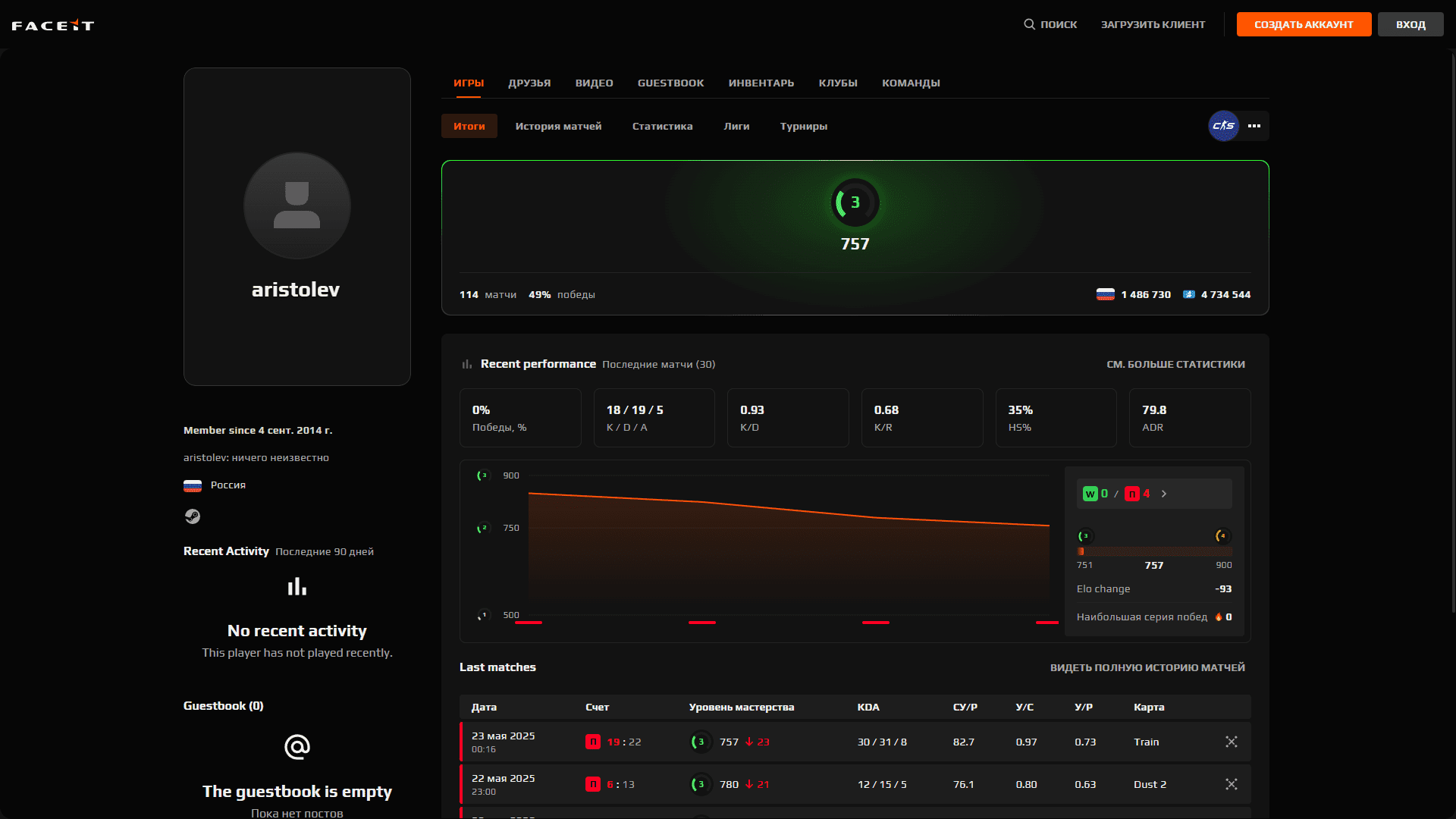Select the Статистика sub-tab
The height and width of the screenshot is (819, 1456).
click(662, 126)
